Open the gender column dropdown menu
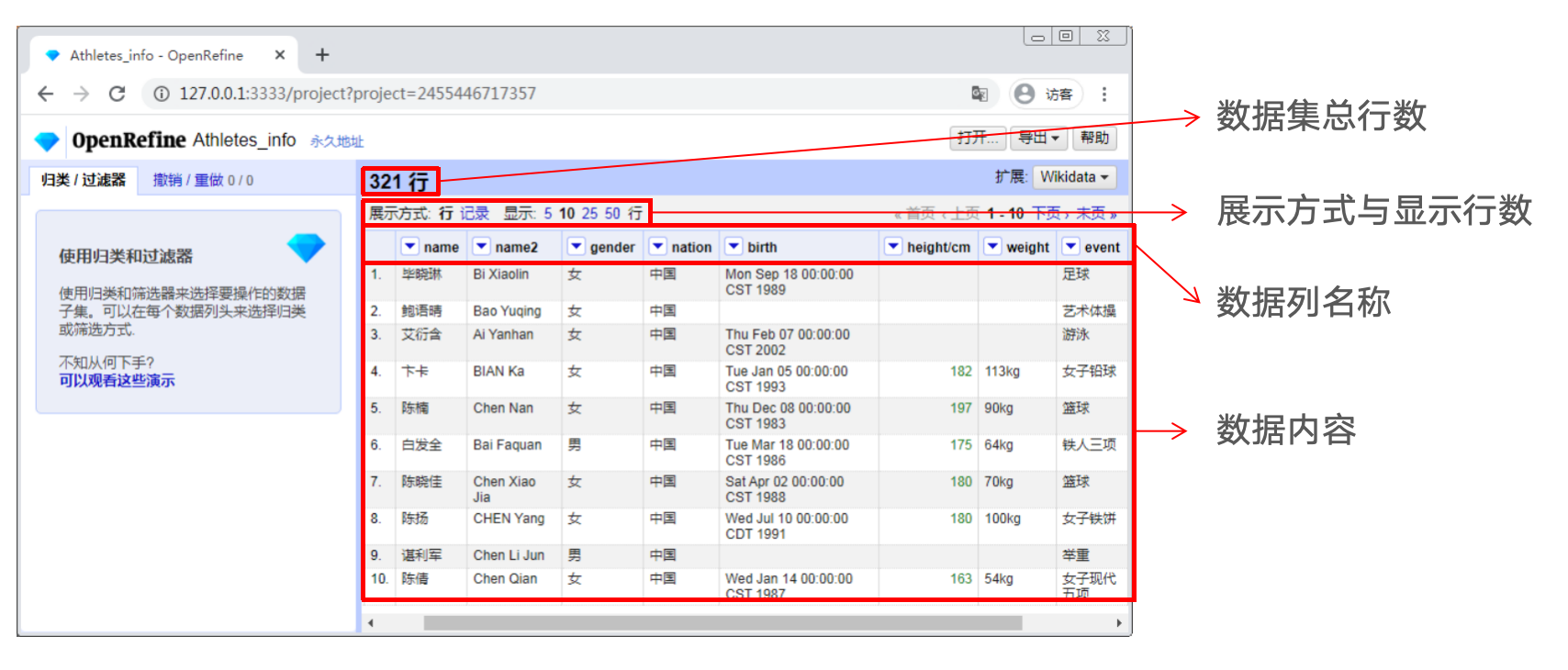Viewport: 1568px width, 670px height. (x=576, y=246)
